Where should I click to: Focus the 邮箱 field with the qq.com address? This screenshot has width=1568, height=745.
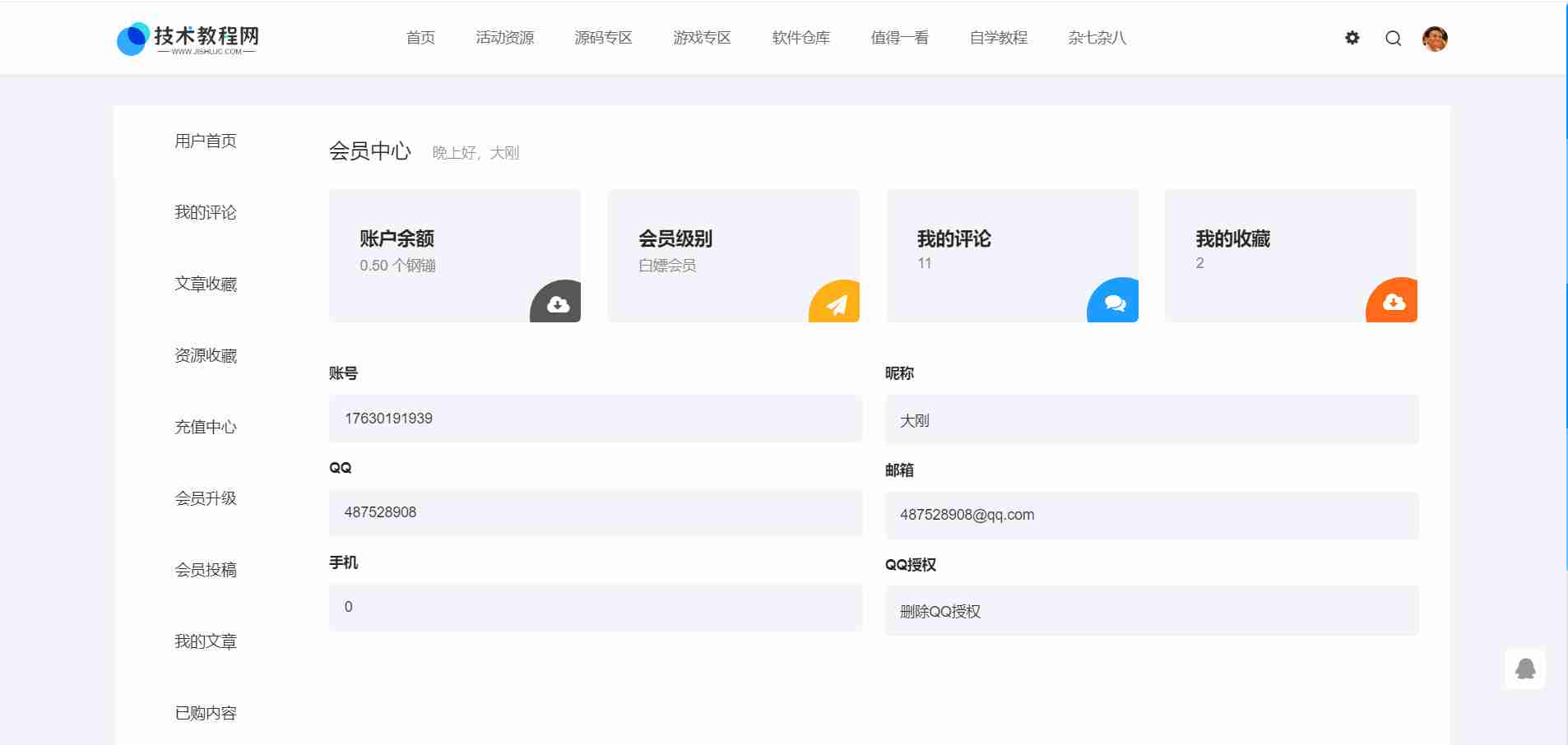point(1151,515)
